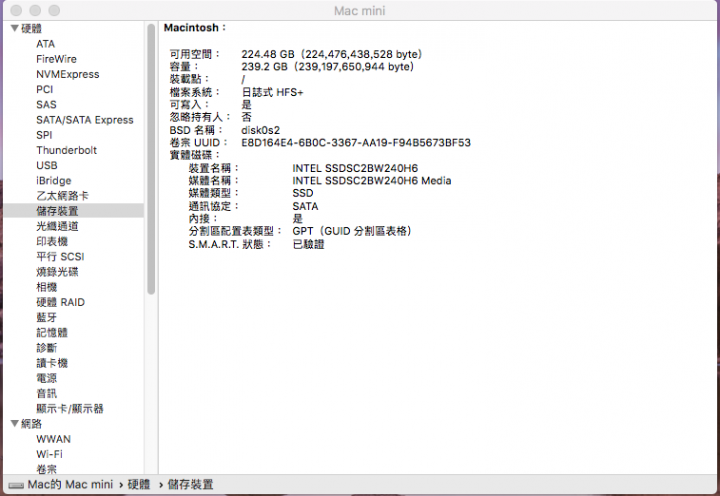Select SPI in the sidebar

click(44, 135)
